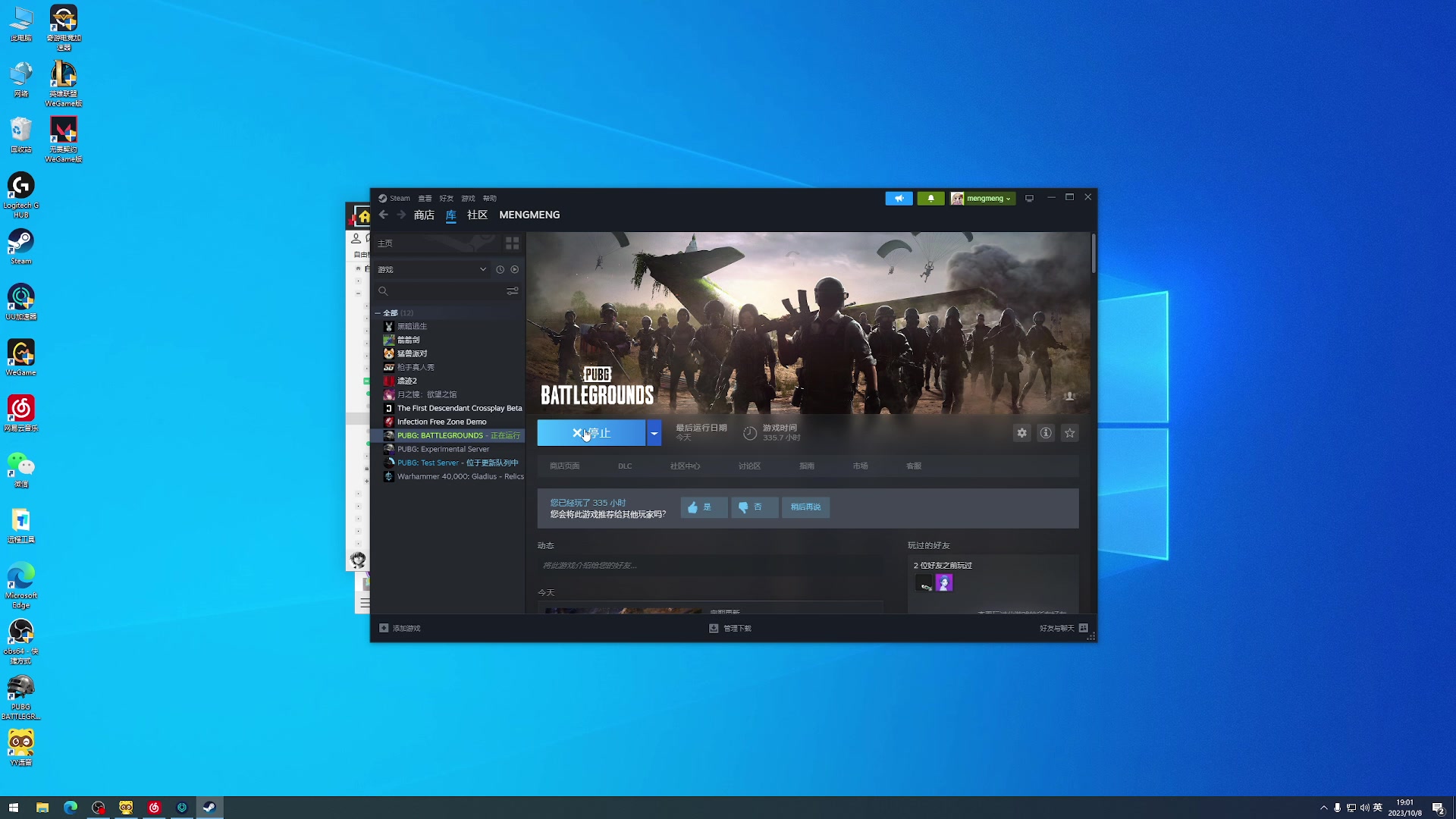This screenshot has width=1456, height=819.
Task: Open 帮助 menu in Steam
Action: (x=490, y=199)
